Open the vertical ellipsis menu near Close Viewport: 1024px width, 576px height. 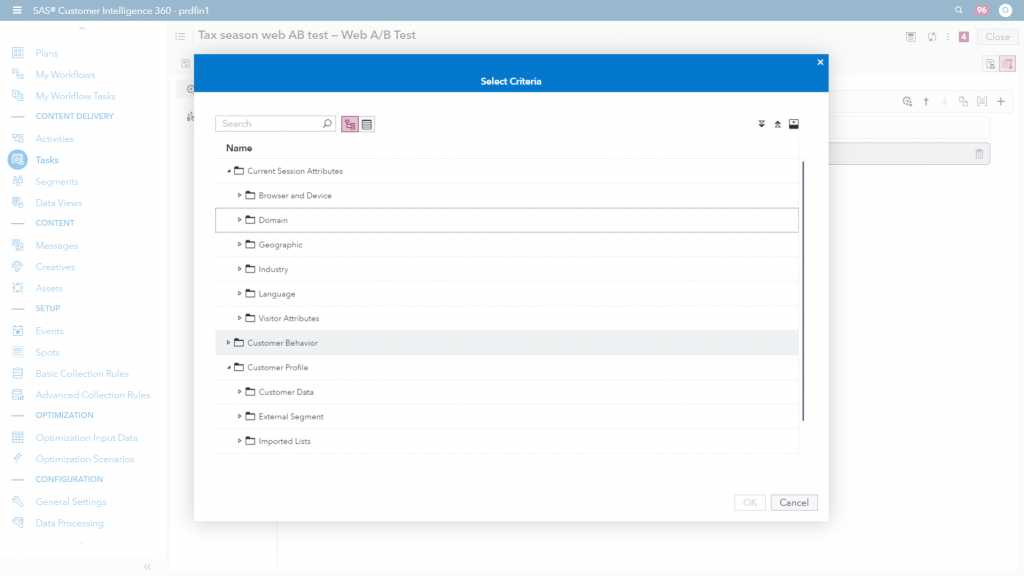948,36
